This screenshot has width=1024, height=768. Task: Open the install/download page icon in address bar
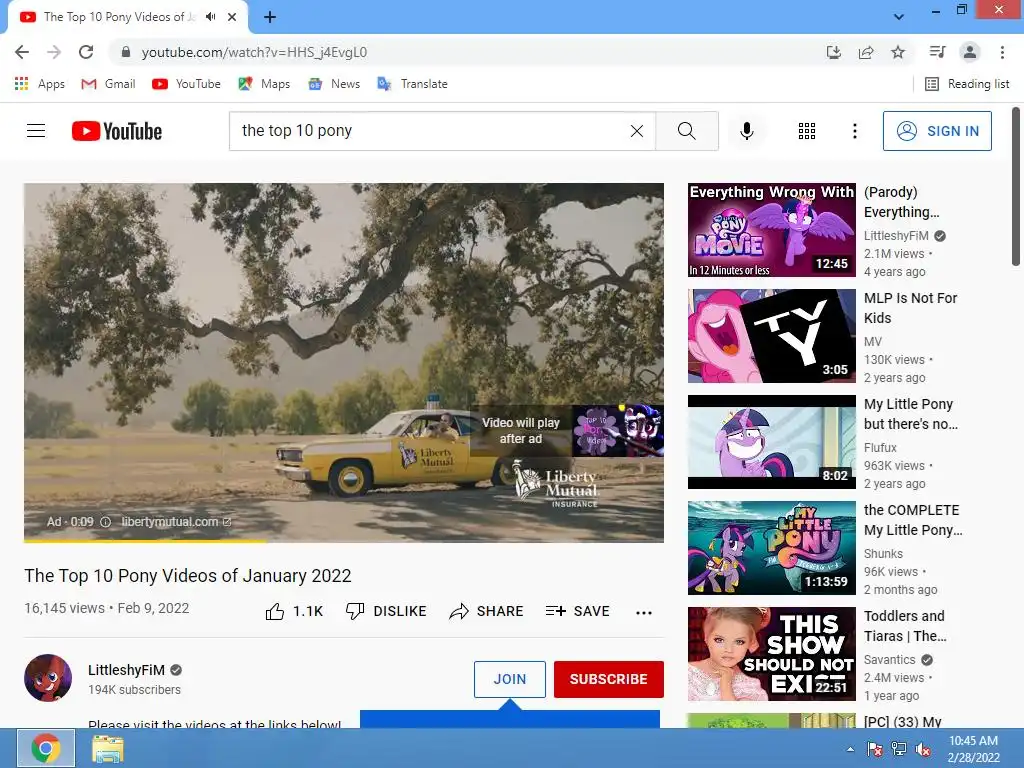click(x=834, y=52)
